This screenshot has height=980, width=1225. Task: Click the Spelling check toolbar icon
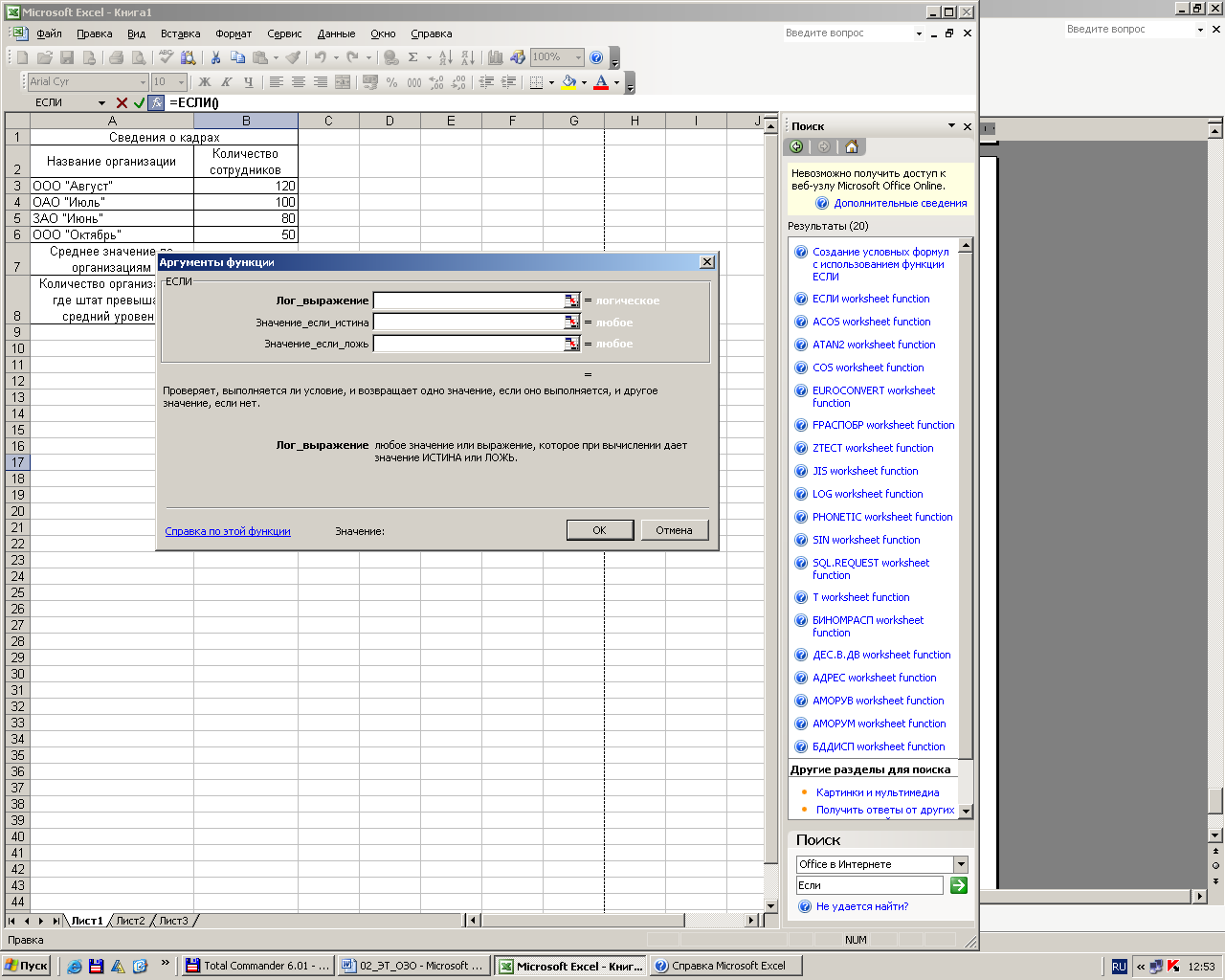click(x=167, y=57)
